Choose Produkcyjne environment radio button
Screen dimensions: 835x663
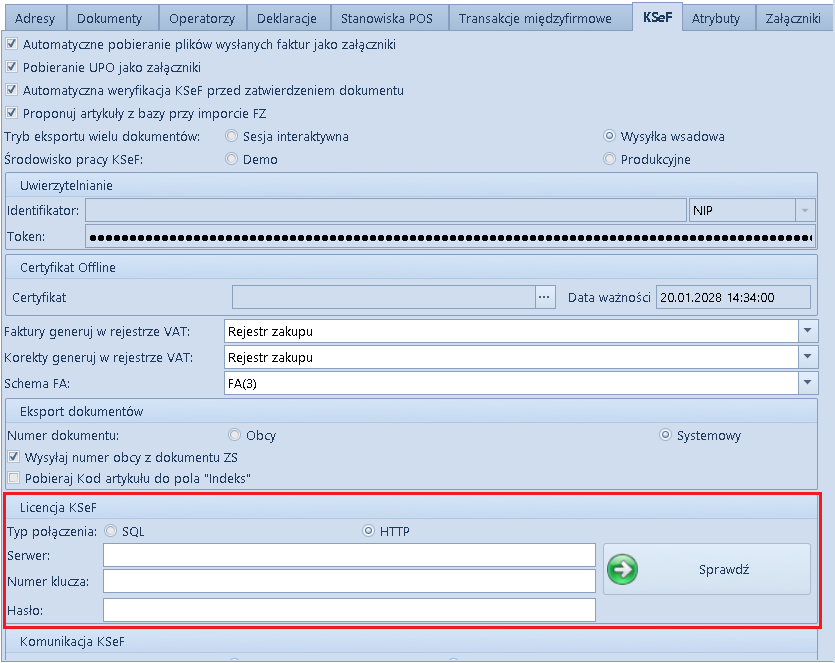(609, 159)
